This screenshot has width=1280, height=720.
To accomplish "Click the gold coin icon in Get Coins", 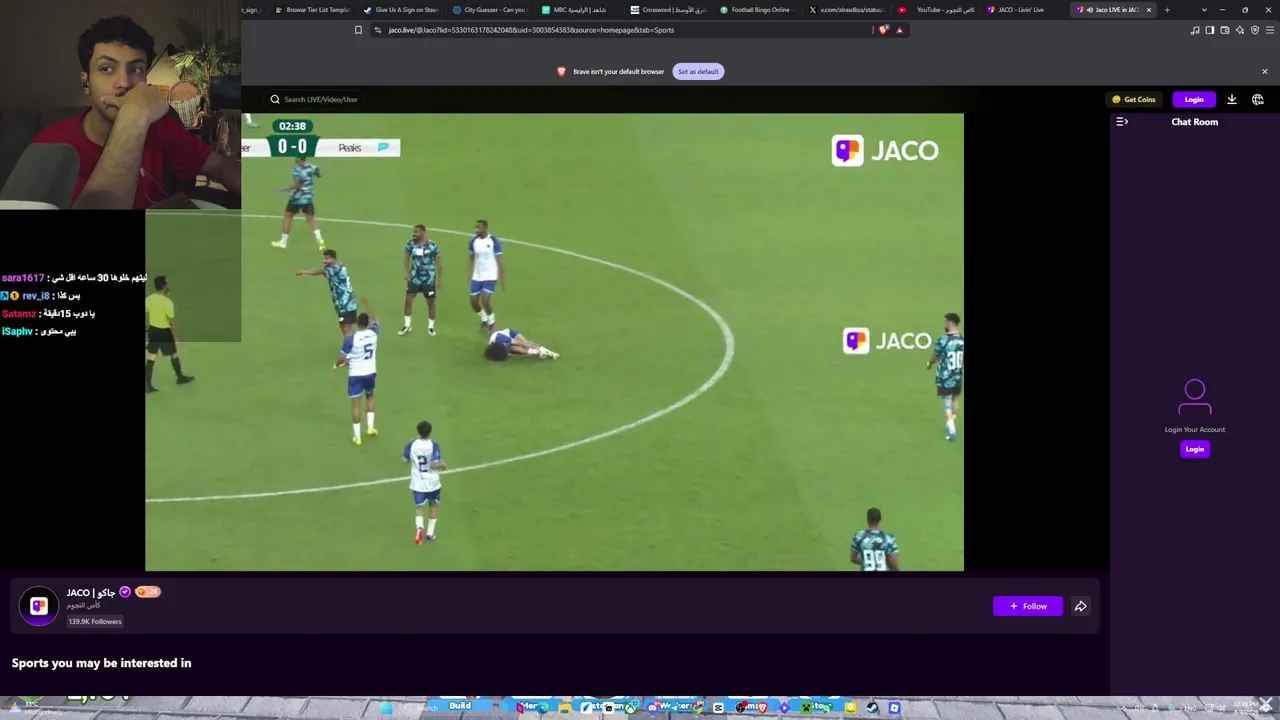I will (x=1116, y=99).
